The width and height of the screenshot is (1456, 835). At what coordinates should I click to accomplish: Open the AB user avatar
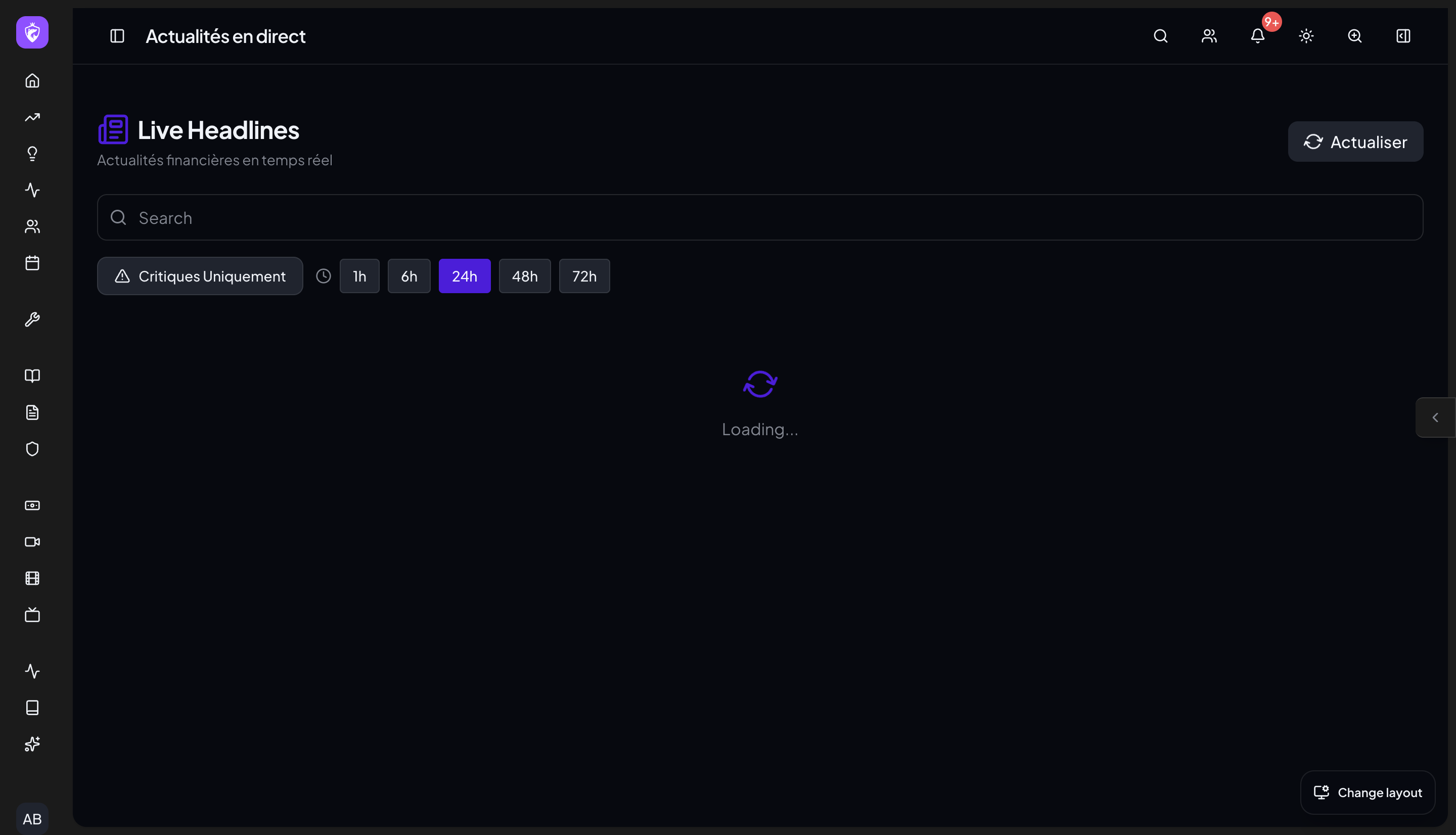coord(32,819)
